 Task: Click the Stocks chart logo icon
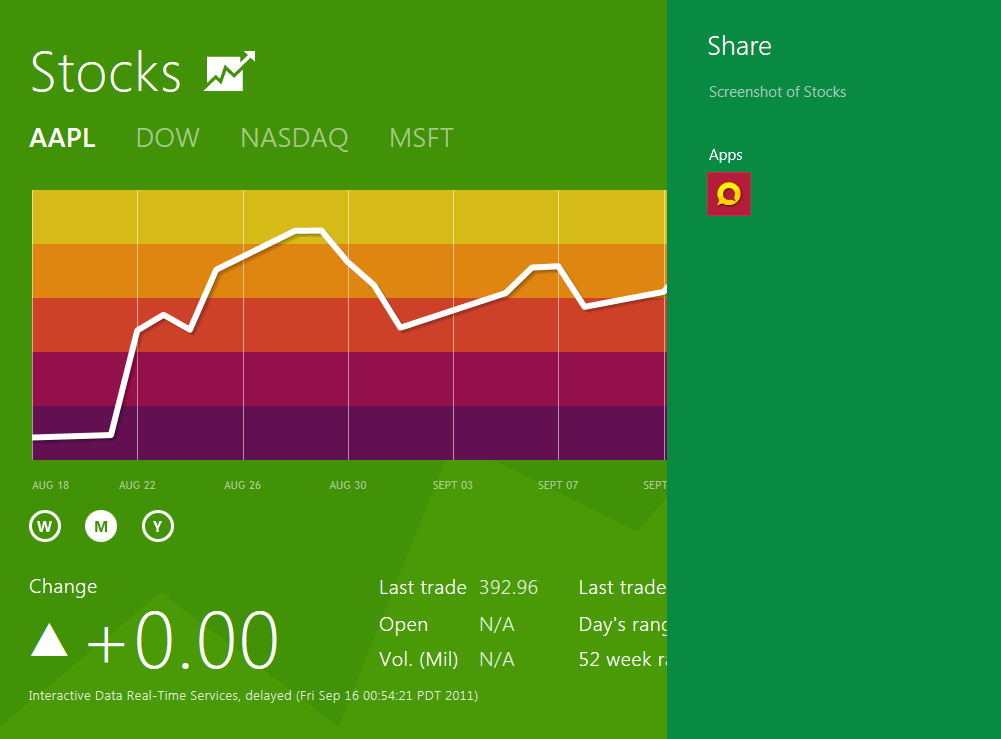230,71
